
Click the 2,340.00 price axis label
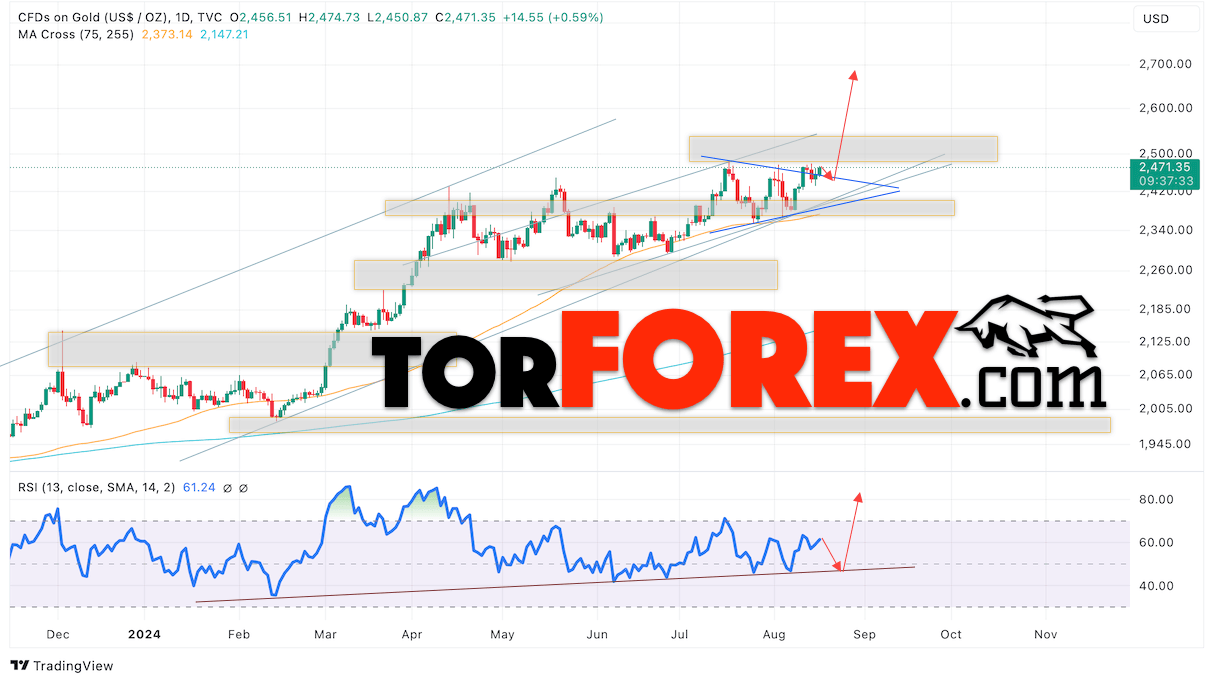click(1166, 230)
